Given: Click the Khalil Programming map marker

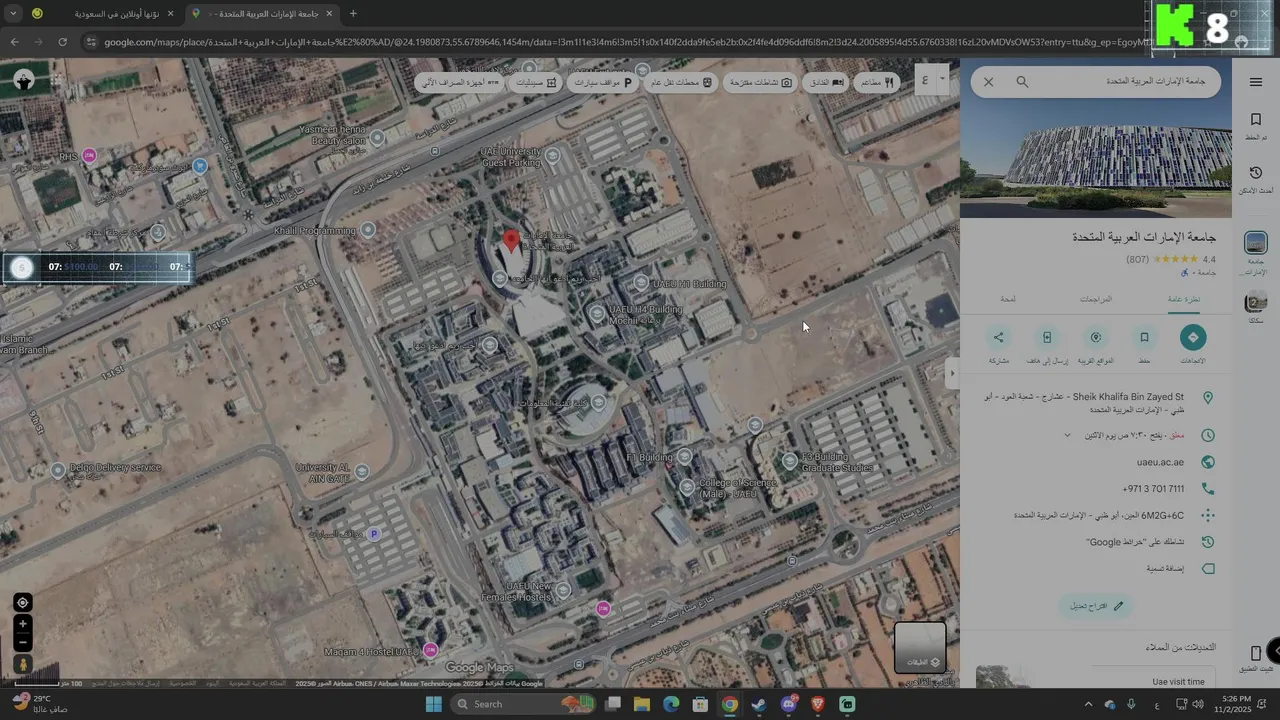Looking at the screenshot, I should [368, 230].
